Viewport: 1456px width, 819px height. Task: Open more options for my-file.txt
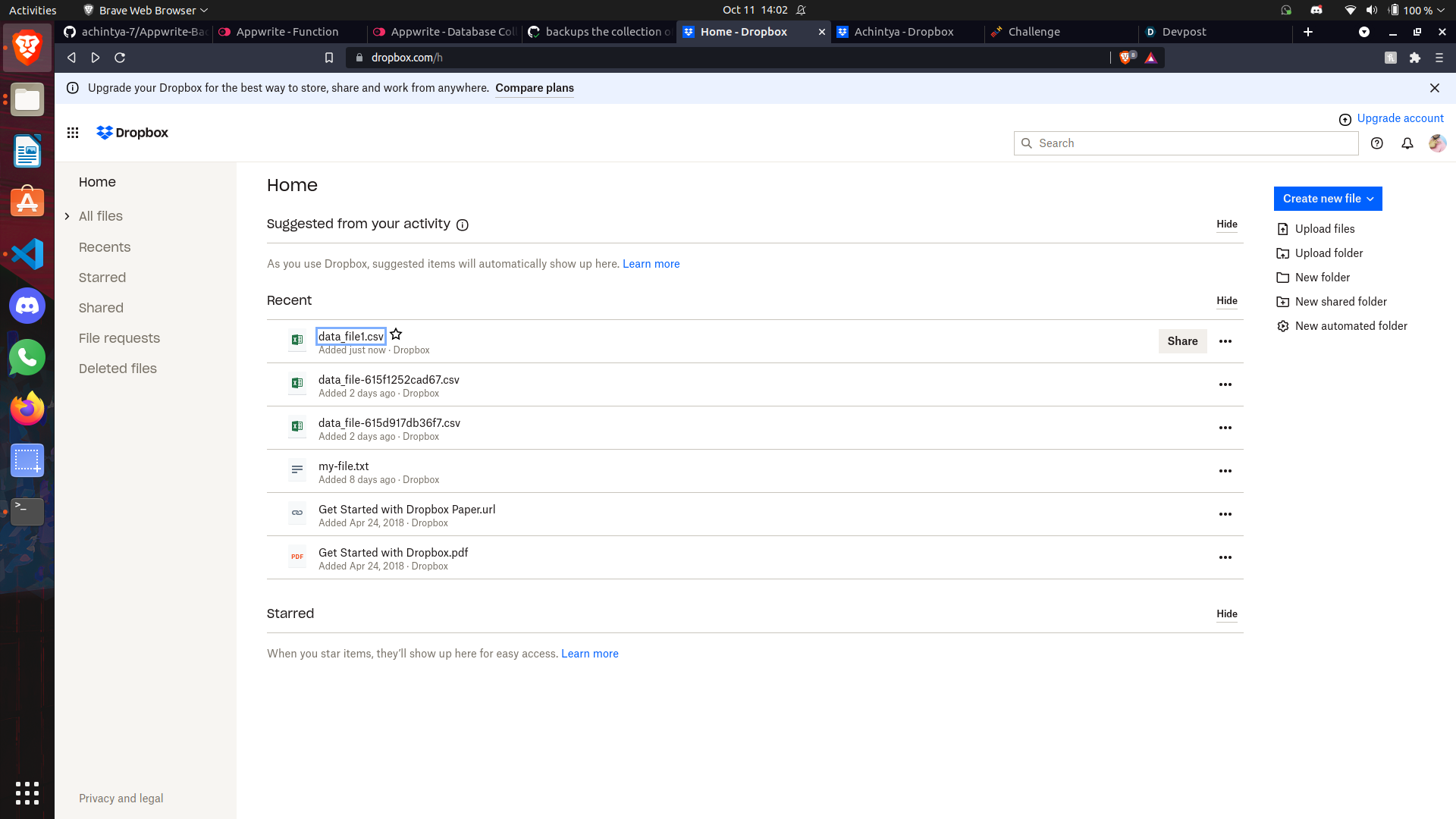click(x=1225, y=471)
